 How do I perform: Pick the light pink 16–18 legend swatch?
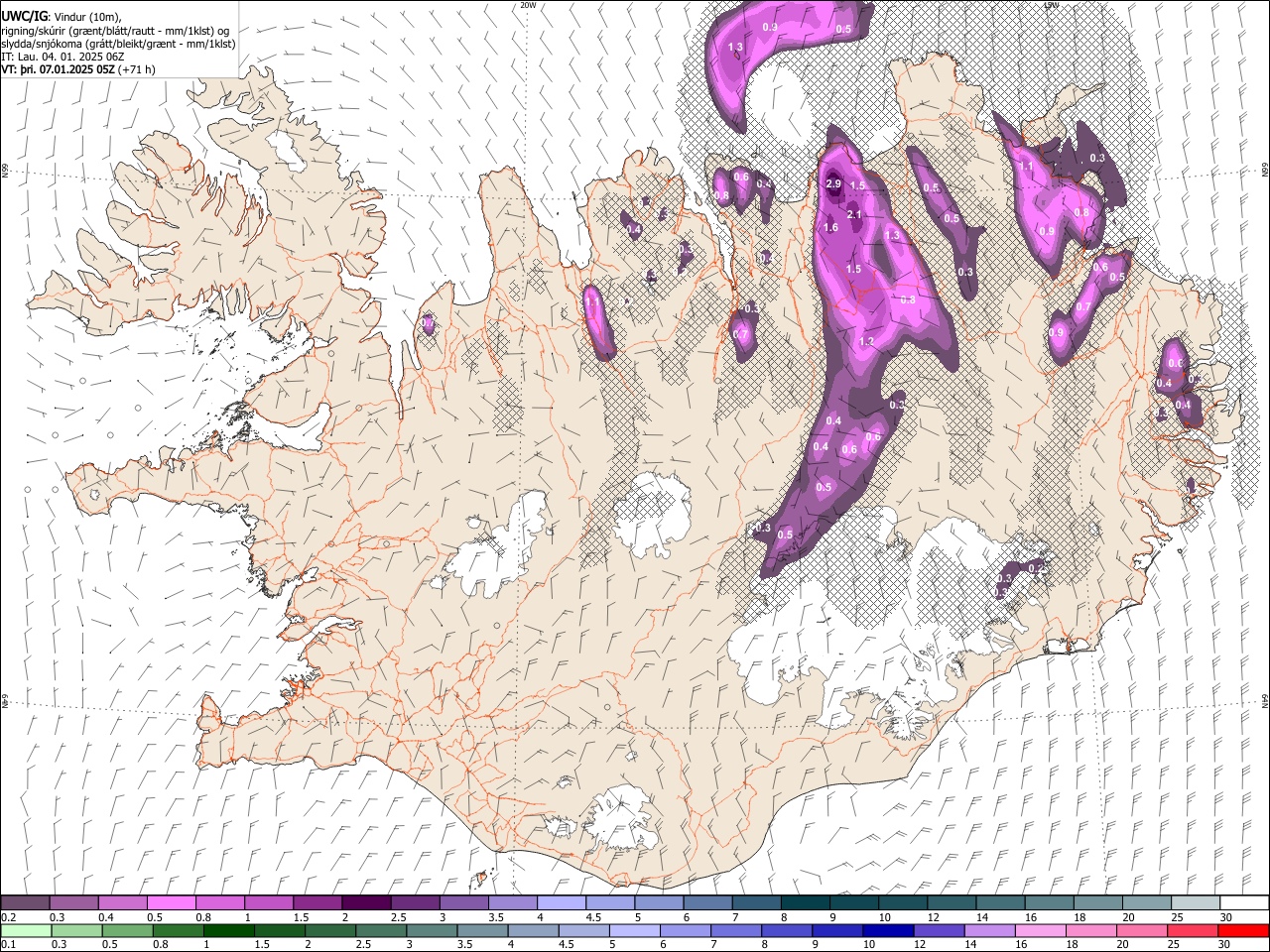coord(1042,930)
